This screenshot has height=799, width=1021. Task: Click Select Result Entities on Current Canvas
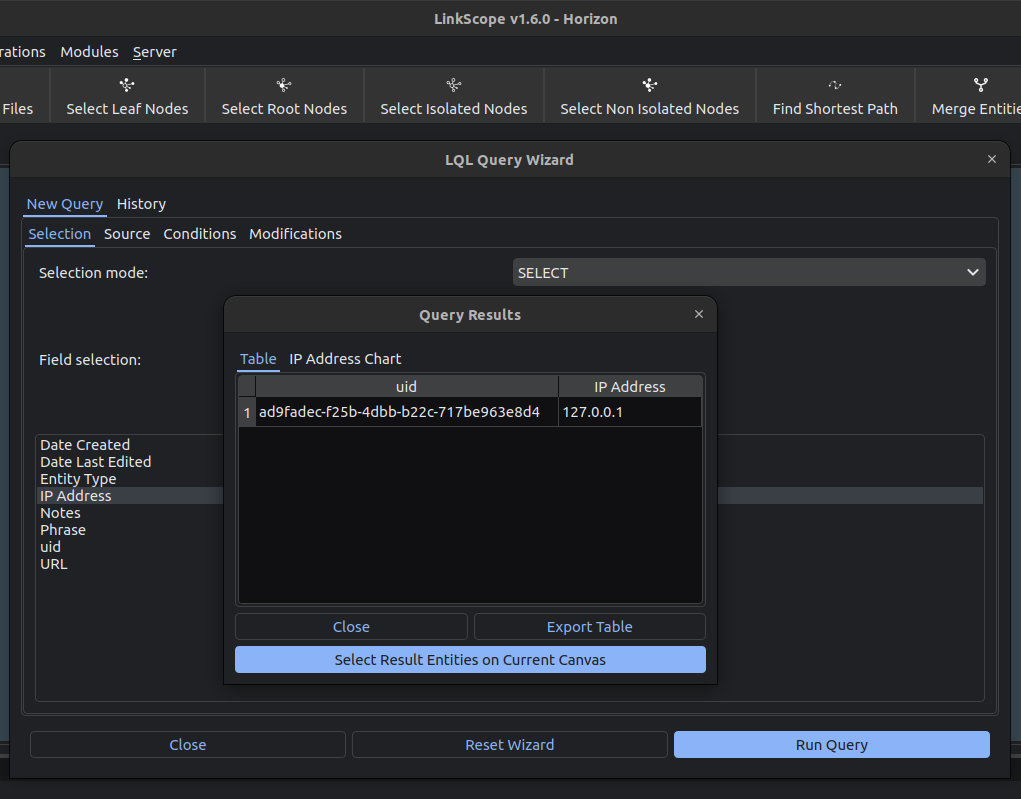point(470,660)
